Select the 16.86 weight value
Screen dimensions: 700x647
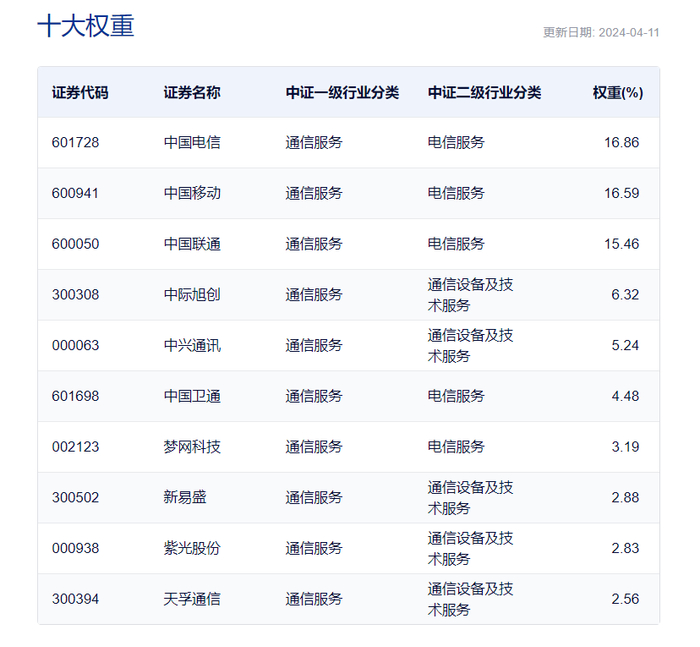pyautogui.click(x=621, y=142)
